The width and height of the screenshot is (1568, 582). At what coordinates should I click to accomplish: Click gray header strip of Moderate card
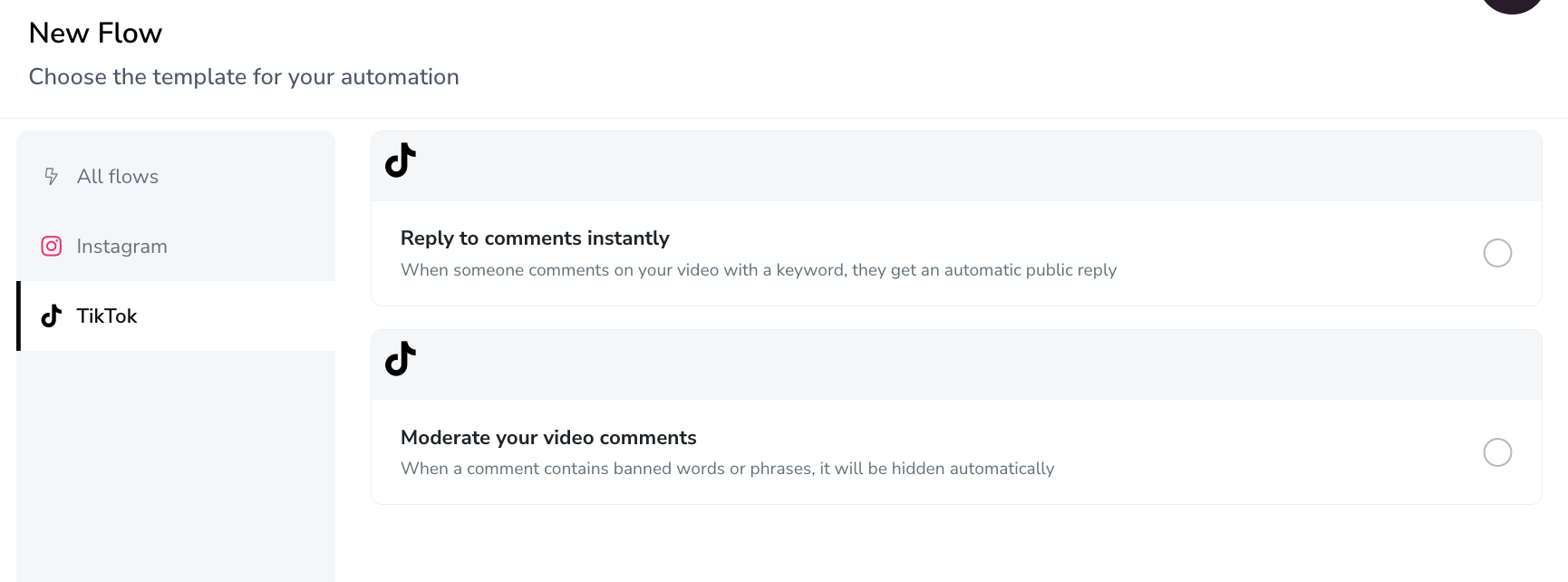pyautogui.click(x=956, y=364)
